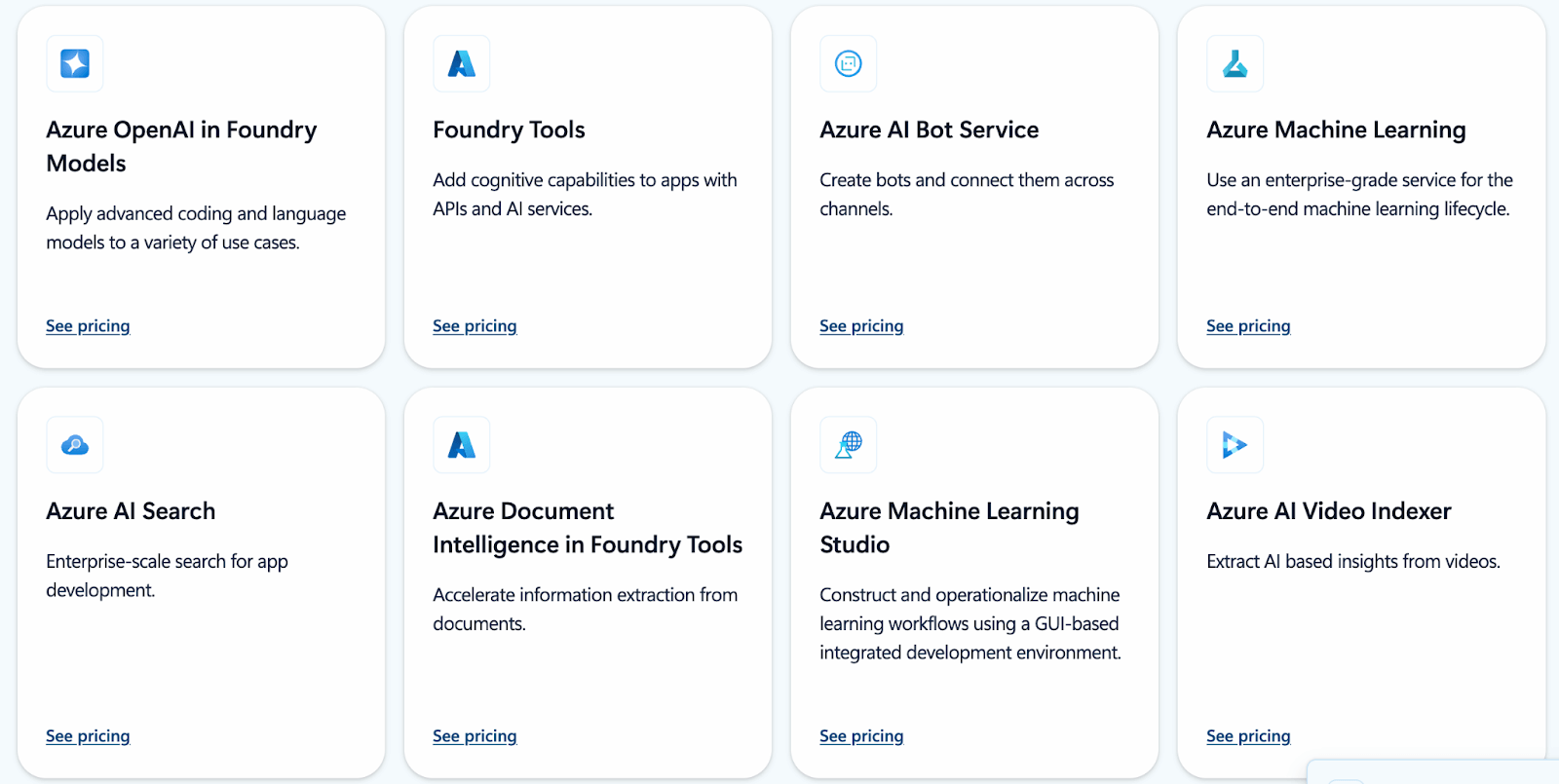Click 'Apply advanced coding and language models' description
Viewport: 1559px width, 784px height.
pos(196,228)
